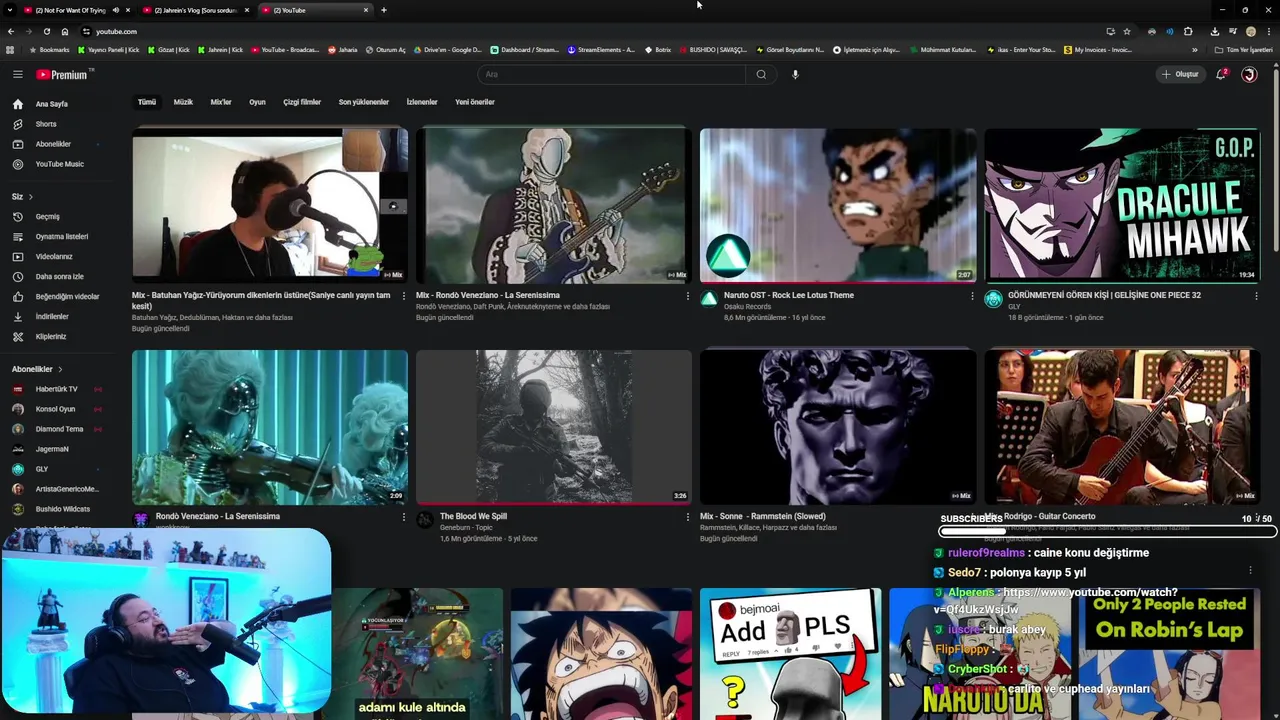Open more options for La Serenissima video
The height and width of the screenshot is (720, 1280).
pyautogui.click(x=404, y=517)
